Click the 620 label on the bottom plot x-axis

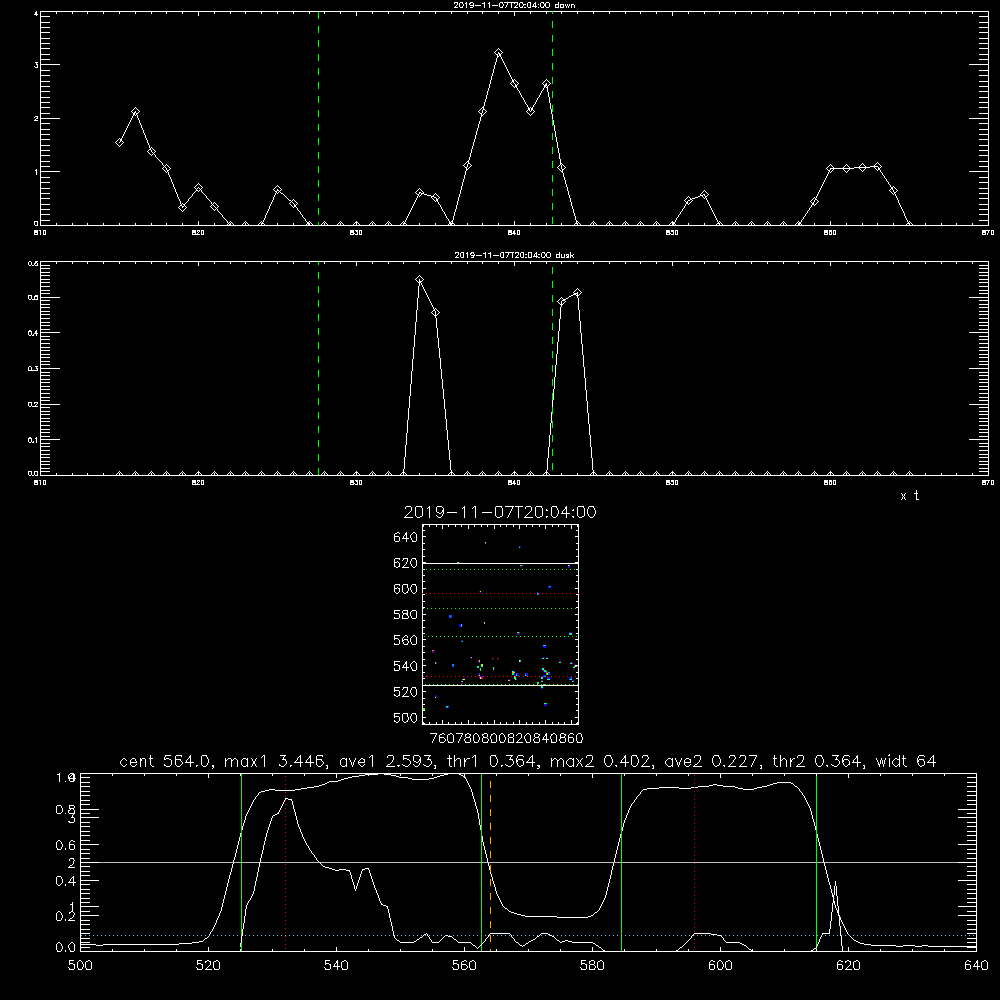click(848, 966)
